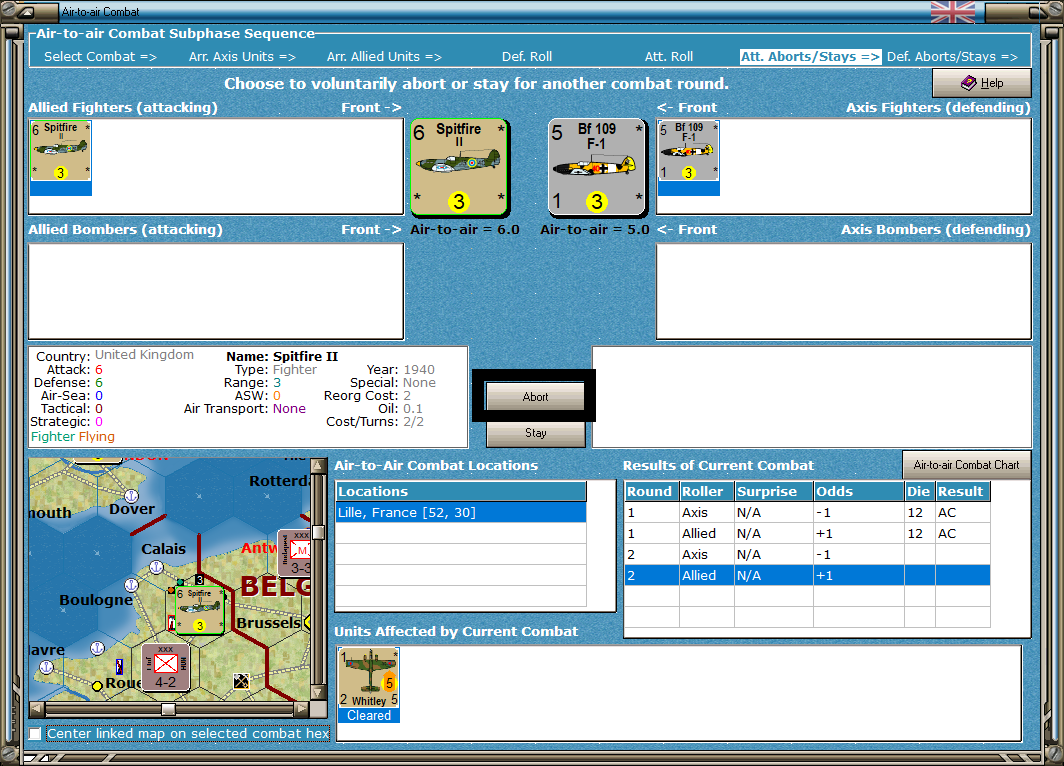Click the Allied Bombers empty list box
This screenshot has height=766, width=1064.
coord(216,291)
